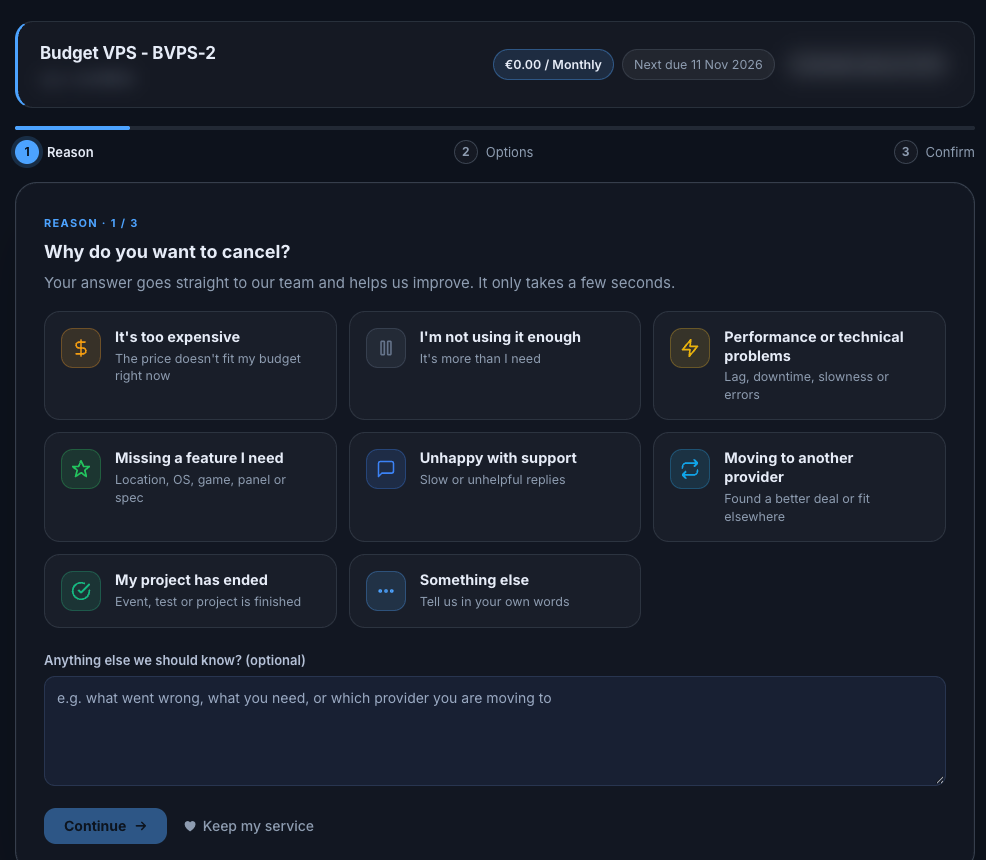Choose the chat bubble unhappy with support icon
This screenshot has width=986, height=860.
tap(385, 469)
